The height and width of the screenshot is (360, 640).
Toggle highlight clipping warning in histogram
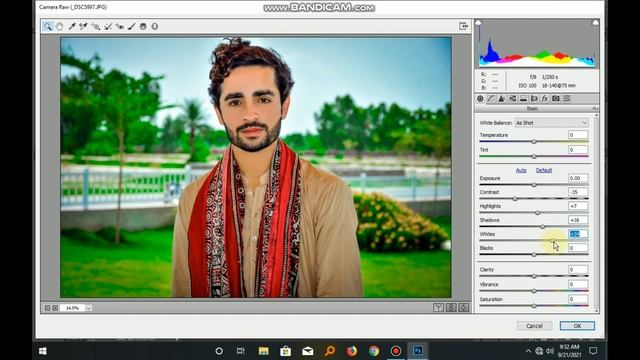[x=596, y=22]
